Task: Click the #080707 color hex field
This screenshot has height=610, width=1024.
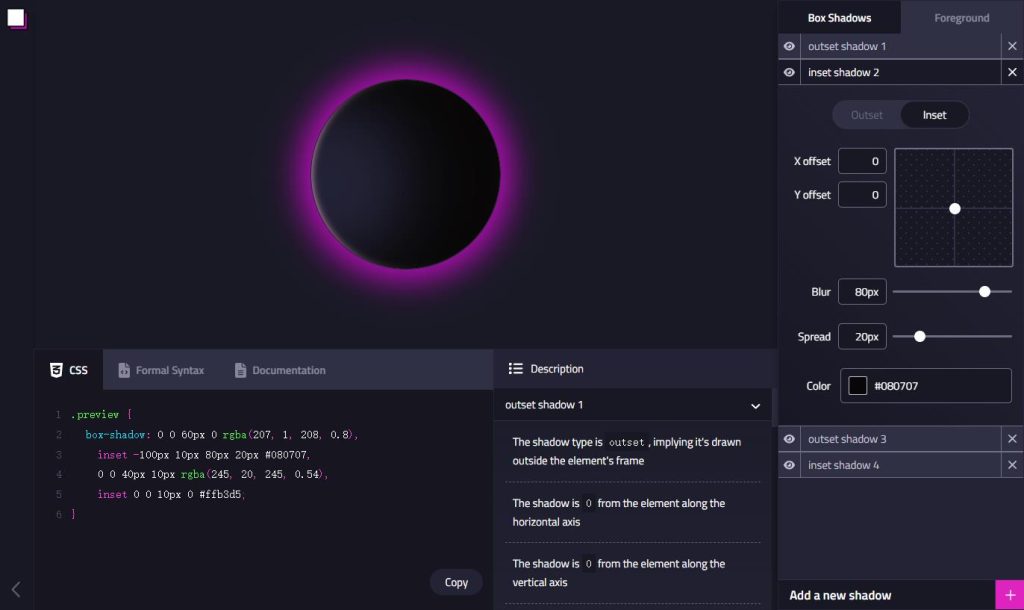Action: point(925,386)
